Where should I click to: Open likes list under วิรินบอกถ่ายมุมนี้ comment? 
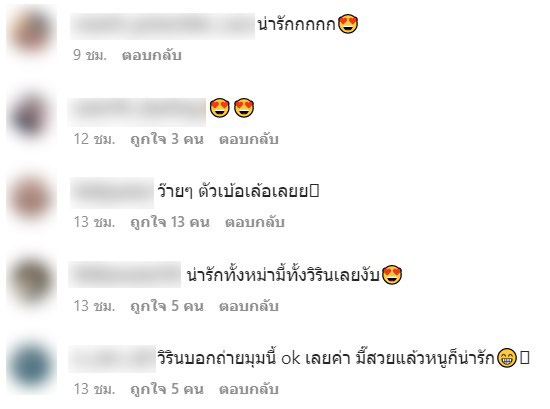167,389
